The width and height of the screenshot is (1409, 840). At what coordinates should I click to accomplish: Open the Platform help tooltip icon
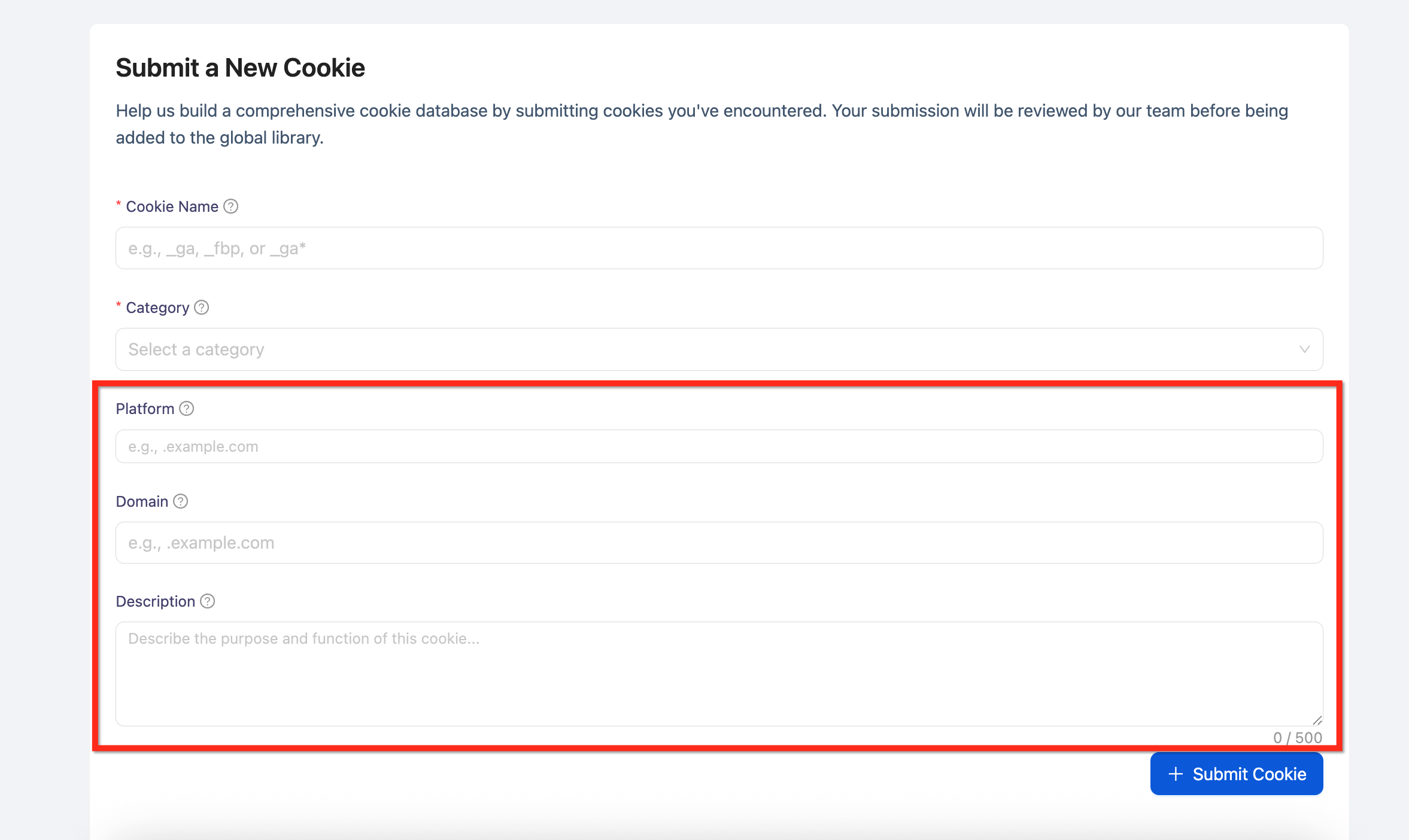(187, 409)
